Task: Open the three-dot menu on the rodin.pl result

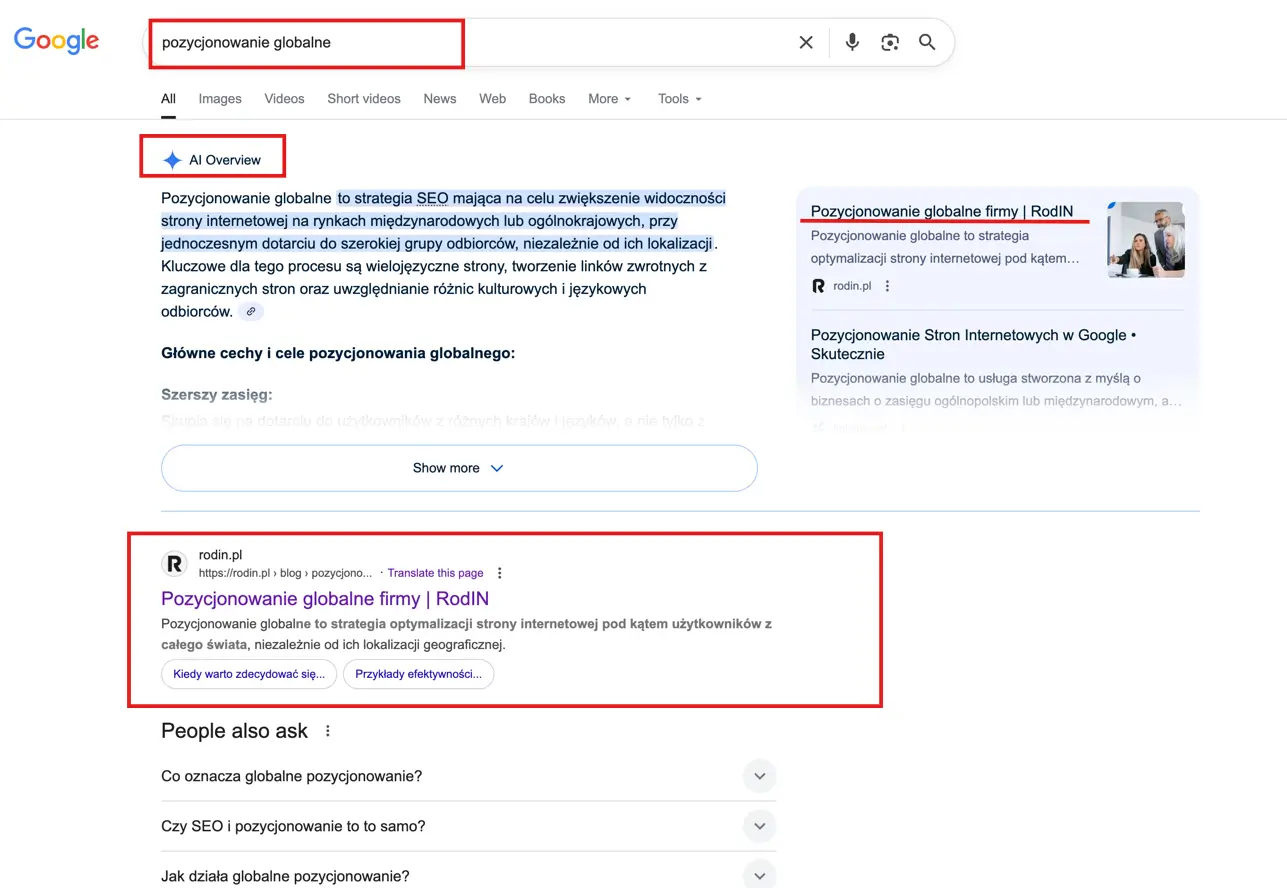Action: pos(498,573)
